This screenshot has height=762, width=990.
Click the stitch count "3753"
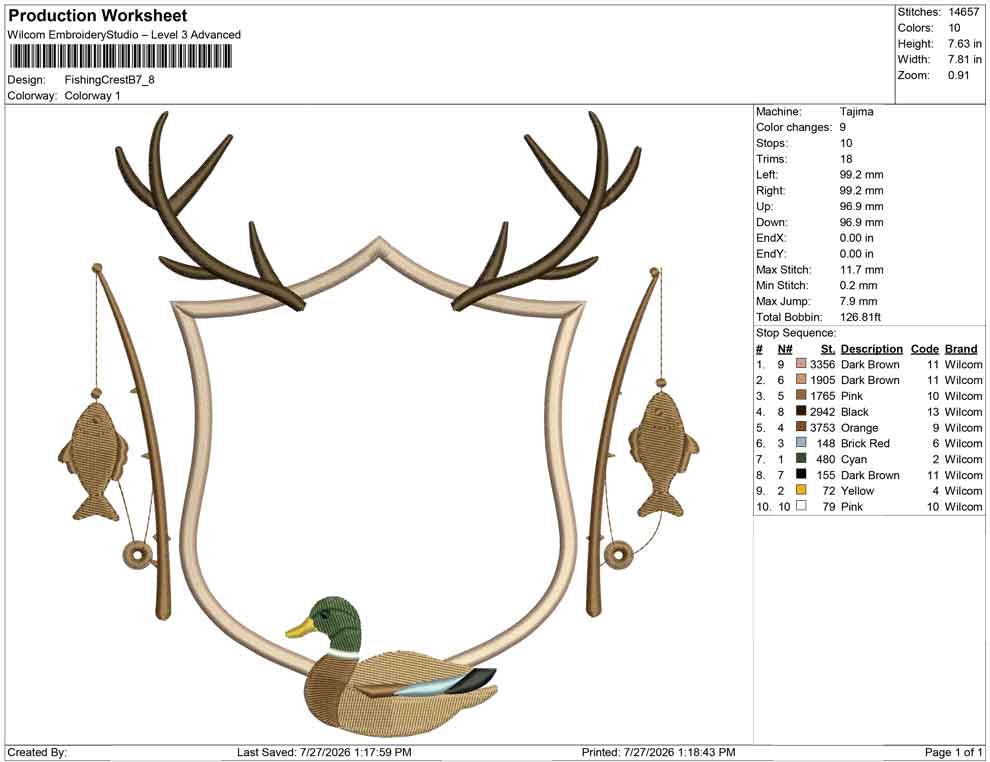click(x=823, y=427)
